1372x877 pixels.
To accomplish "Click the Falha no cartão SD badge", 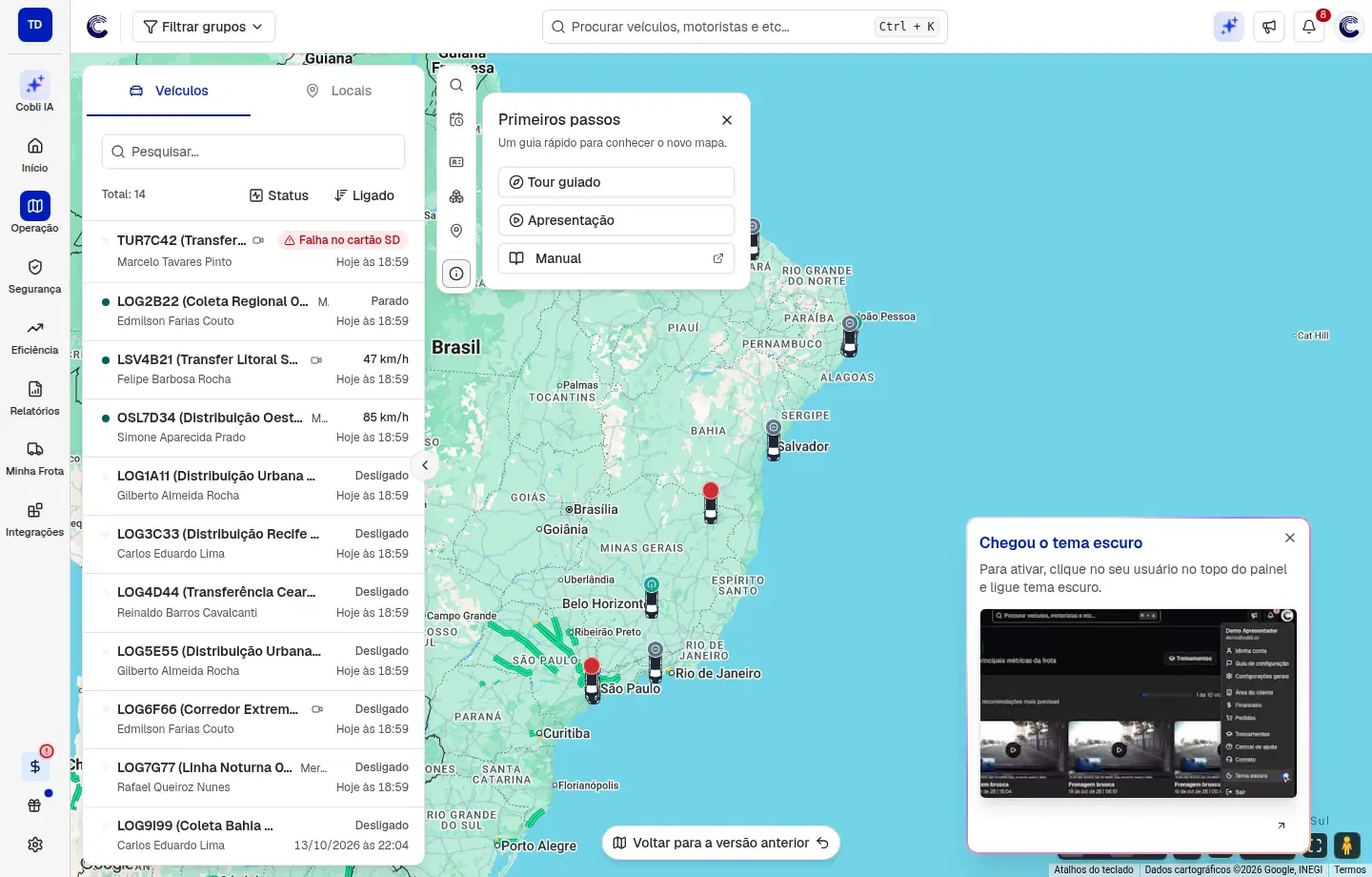I will 343,240.
